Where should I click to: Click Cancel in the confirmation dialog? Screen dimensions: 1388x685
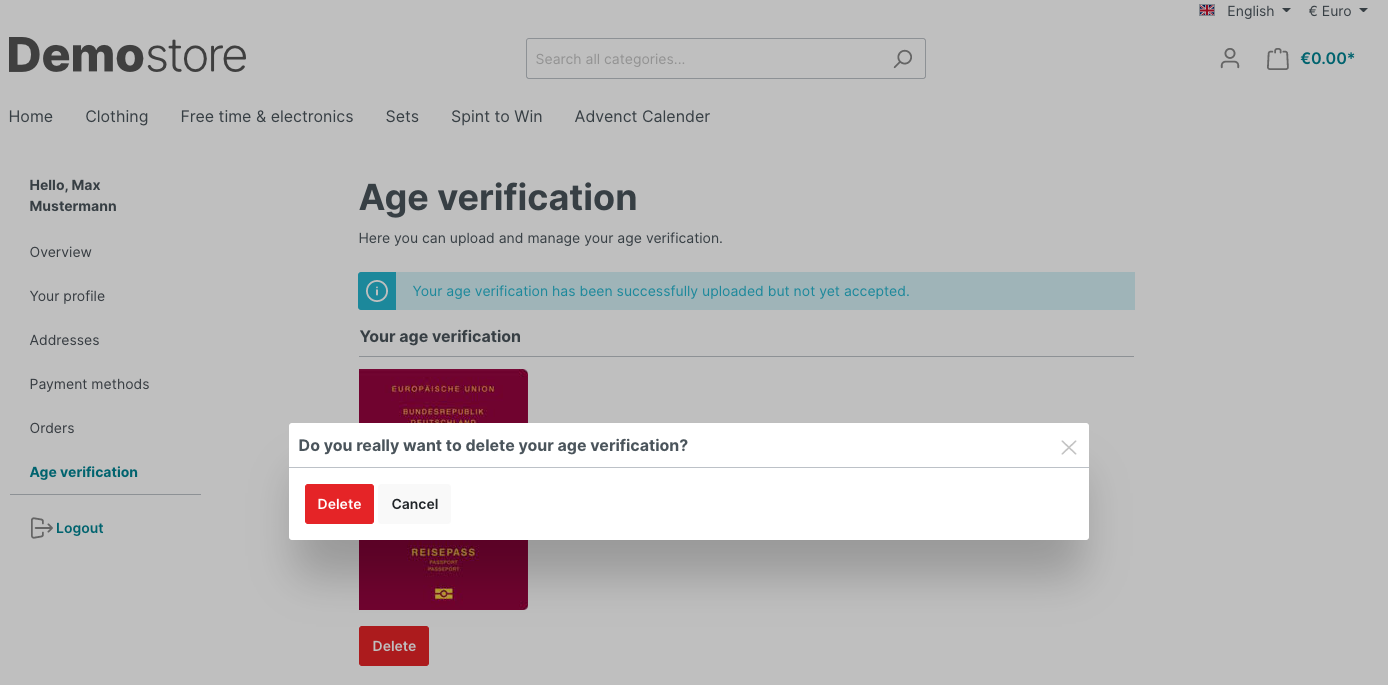pyautogui.click(x=415, y=504)
